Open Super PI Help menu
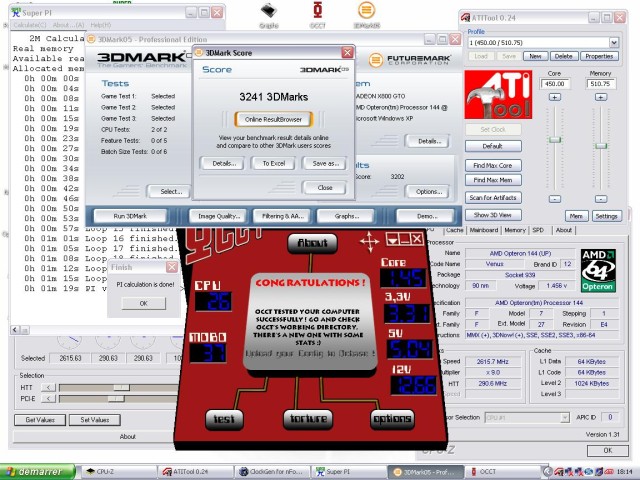The image size is (640, 480). pos(100,25)
